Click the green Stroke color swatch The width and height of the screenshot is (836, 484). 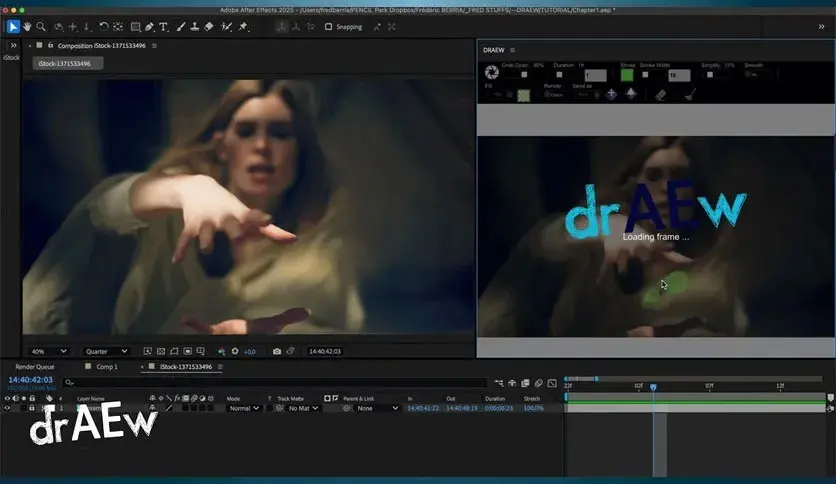[x=627, y=75]
